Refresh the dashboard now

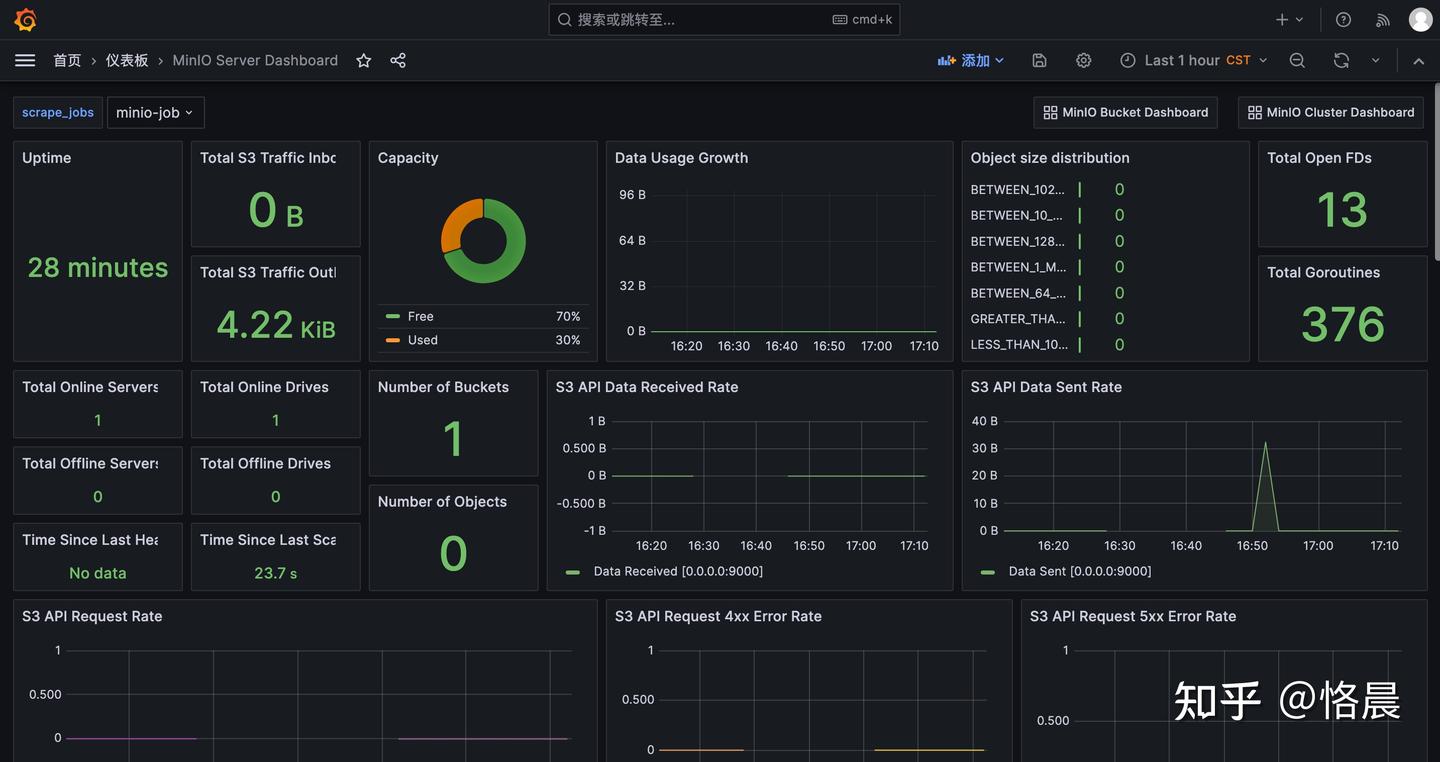1341,61
